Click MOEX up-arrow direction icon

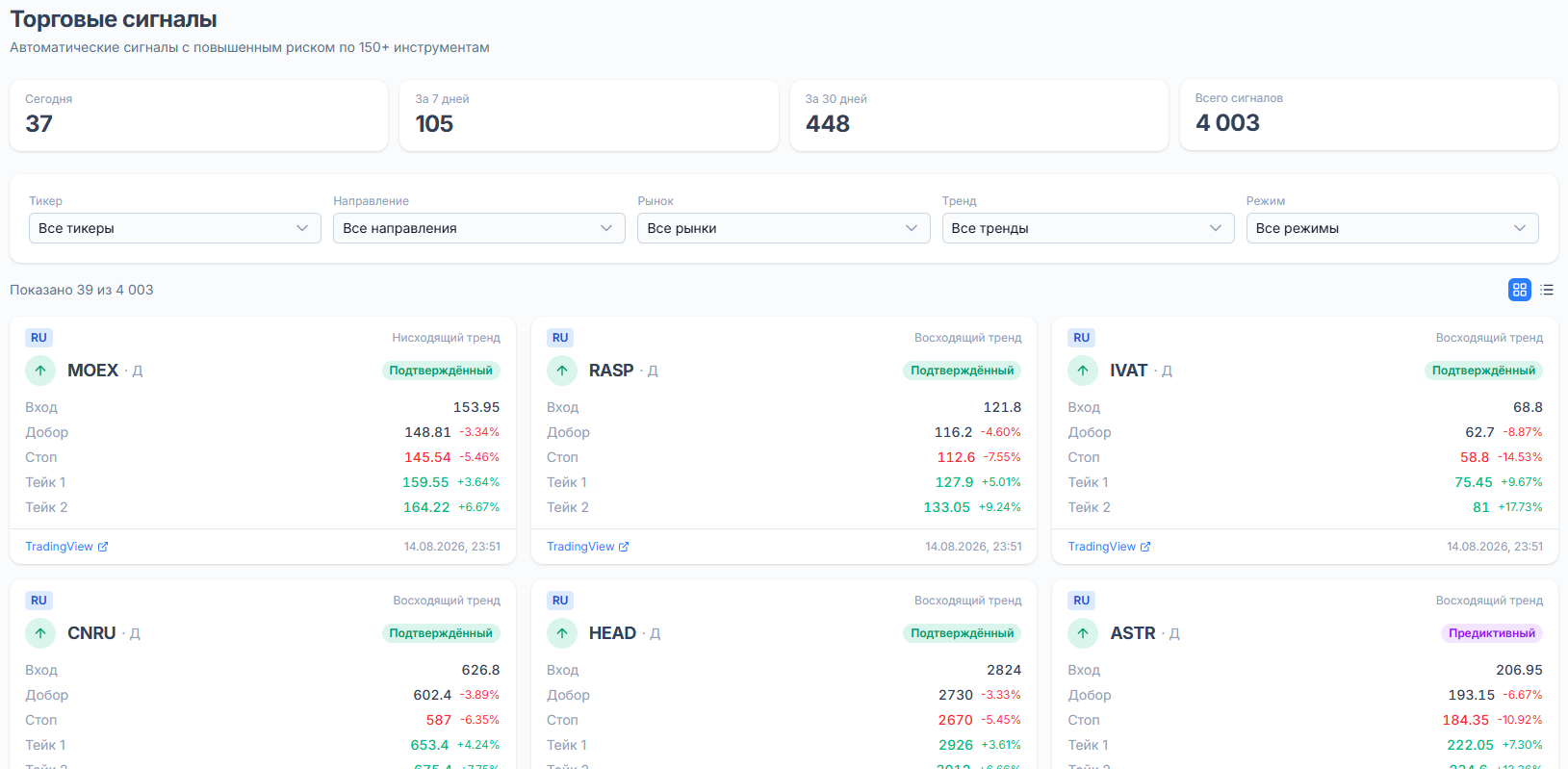pyautogui.click(x=40, y=371)
